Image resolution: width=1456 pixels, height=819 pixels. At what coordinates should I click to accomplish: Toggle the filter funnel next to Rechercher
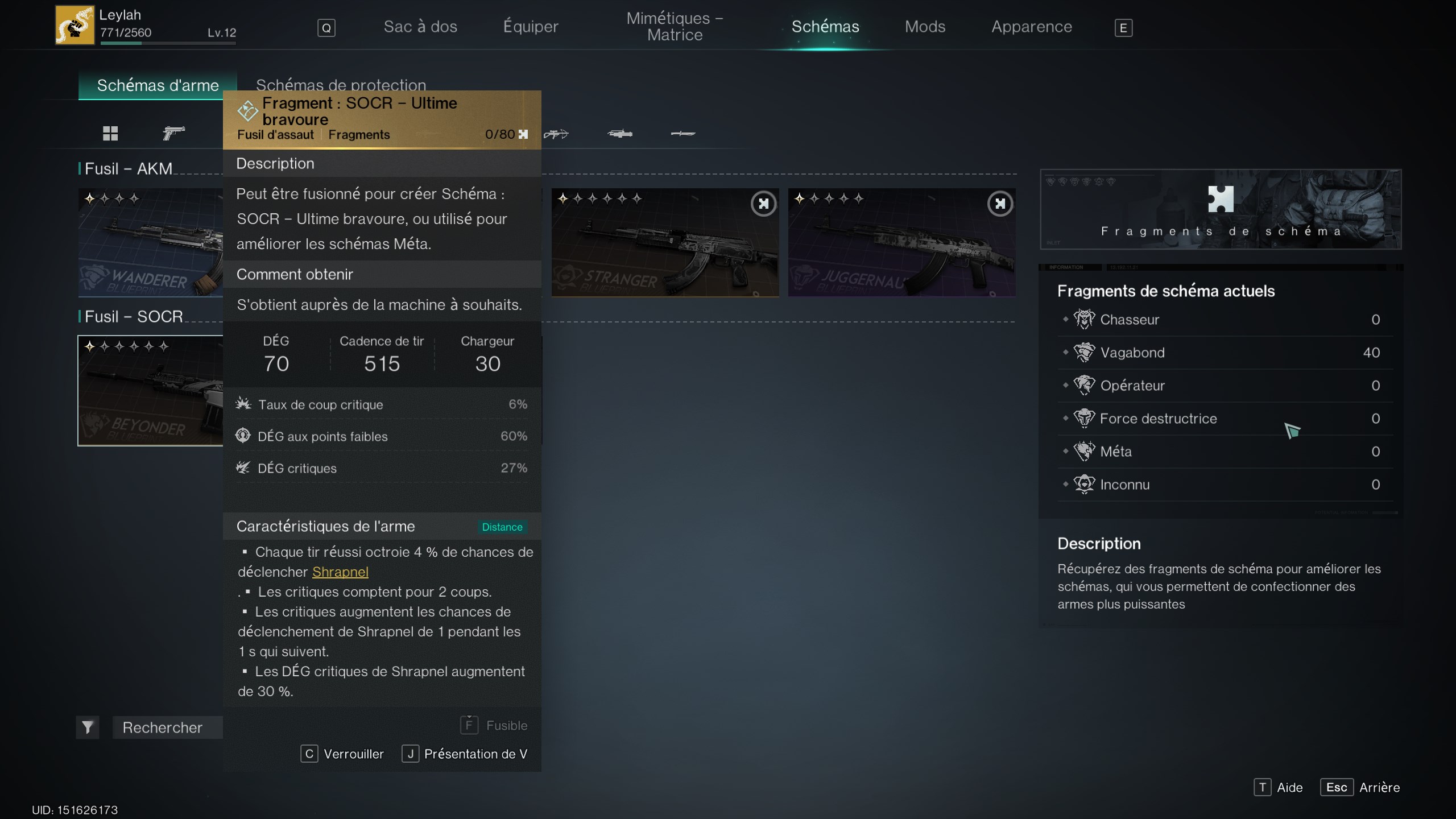click(88, 727)
